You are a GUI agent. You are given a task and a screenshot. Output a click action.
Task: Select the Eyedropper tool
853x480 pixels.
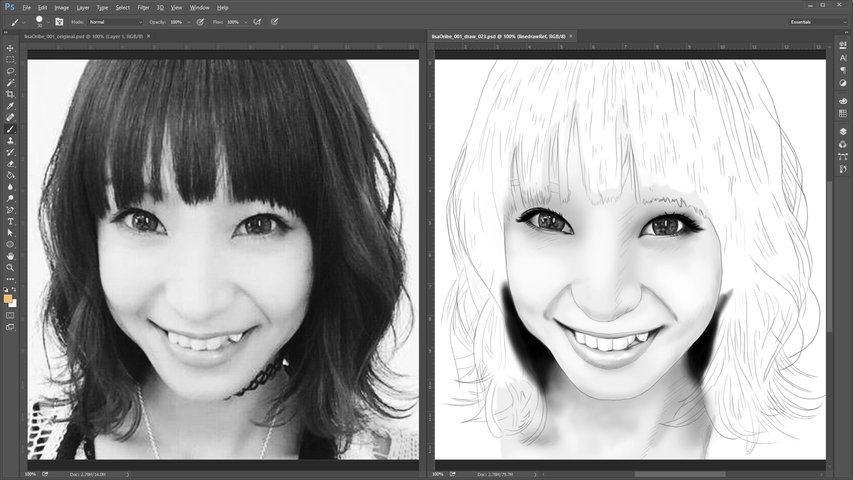point(10,106)
